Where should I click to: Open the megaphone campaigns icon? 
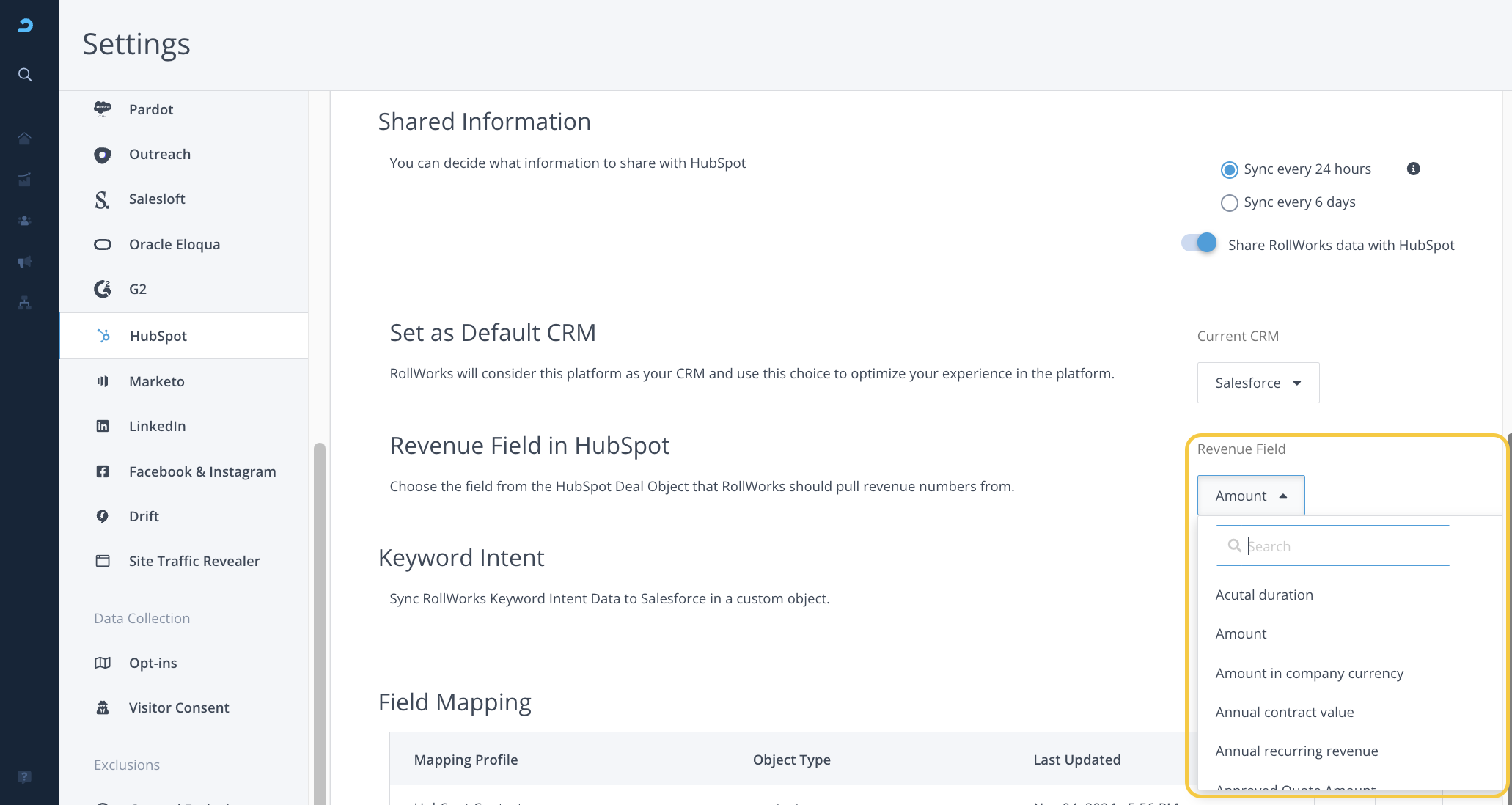click(25, 262)
